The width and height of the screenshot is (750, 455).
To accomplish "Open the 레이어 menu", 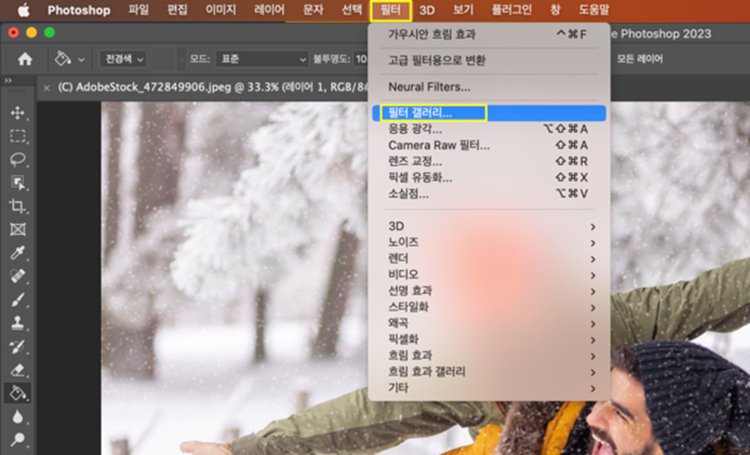I will [269, 10].
